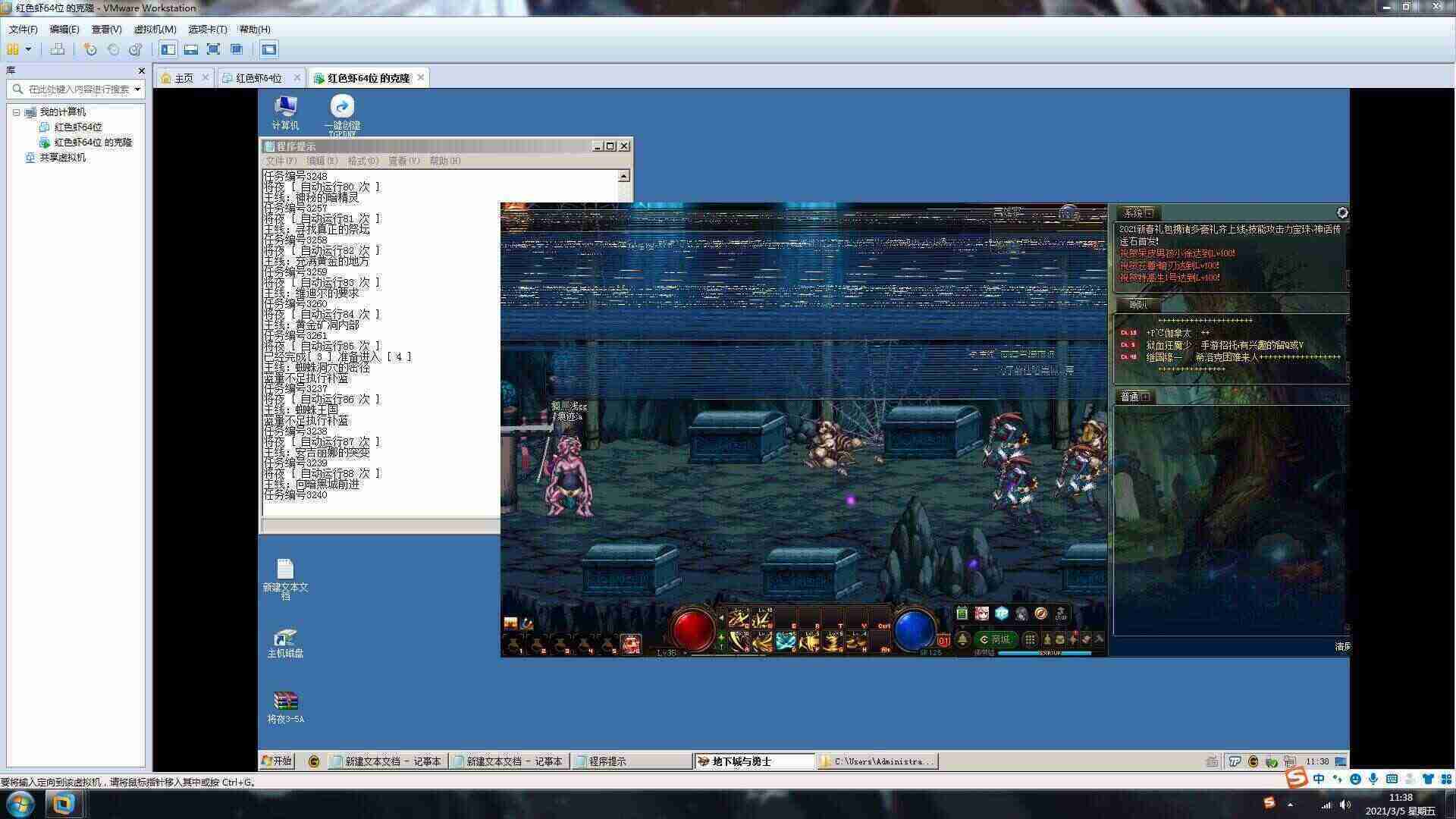Toggle the thumbnail bar view icon
1456x819 pixels.
click(x=191, y=49)
